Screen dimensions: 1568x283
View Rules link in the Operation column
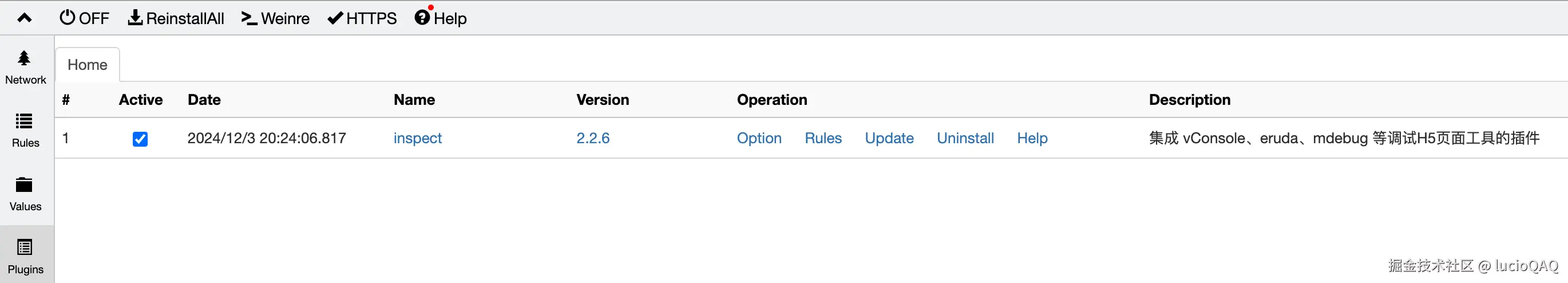[x=823, y=139]
